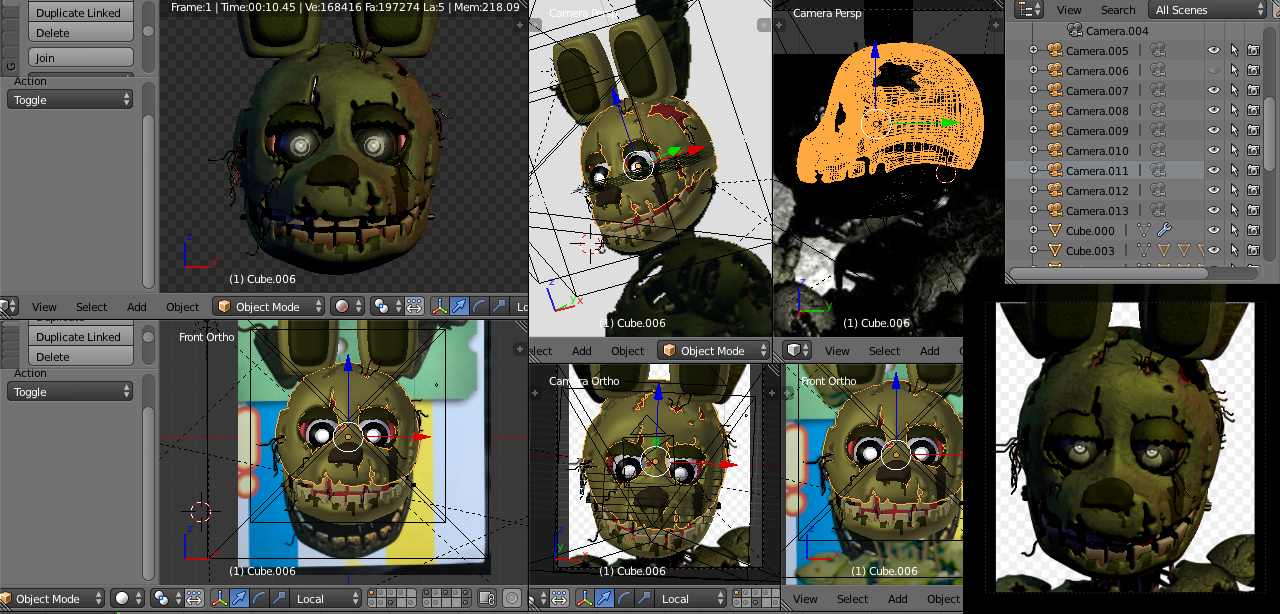This screenshot has height=614, width=1280.
Task: Toggle selectability cursor icon of Camera.008
Action: click(x=1234, y=110)
